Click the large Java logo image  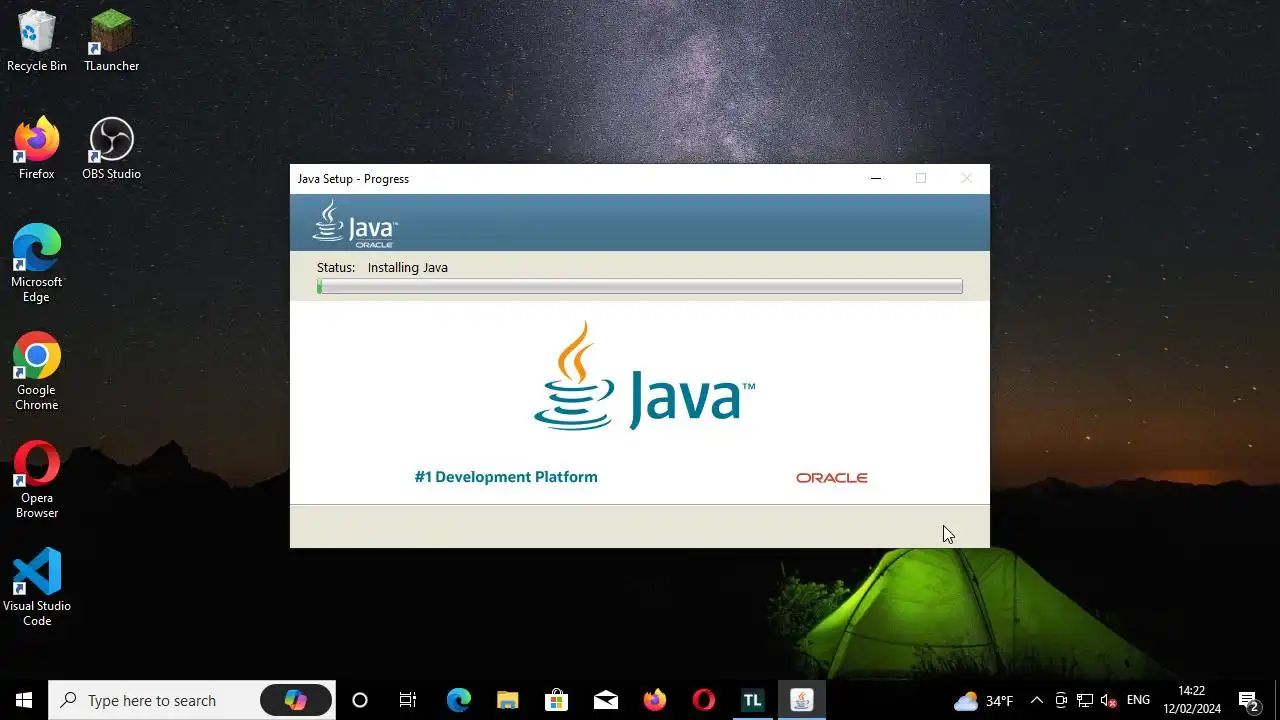coord(644,376)
